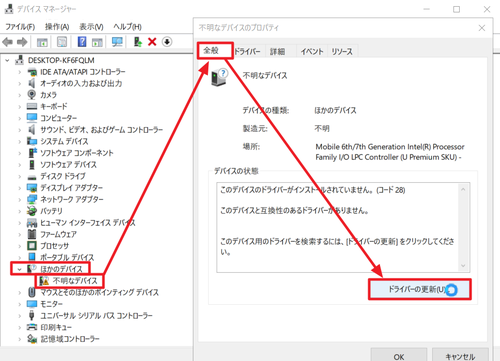The image size is (500, 361).
Task: Switch to the ドライバー tab
Action: coord(247,52)
